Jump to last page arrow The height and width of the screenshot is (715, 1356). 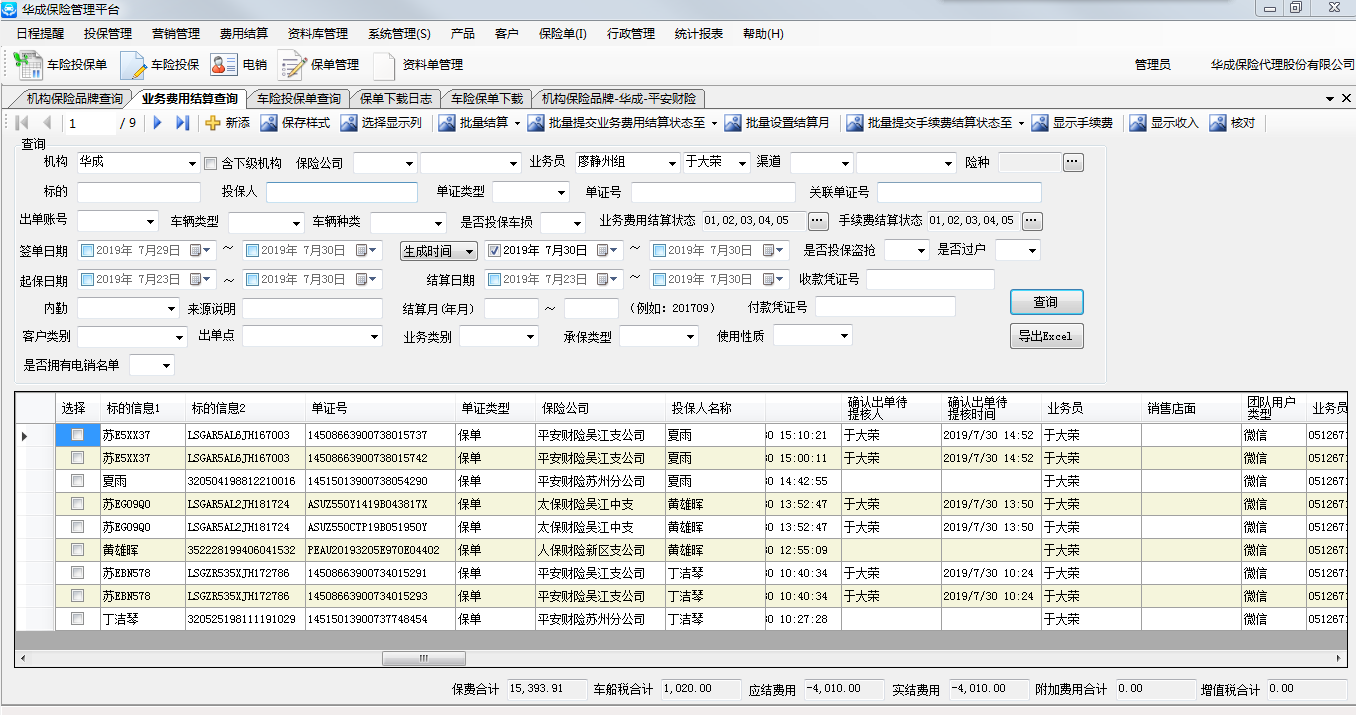[x=182, y=123]
